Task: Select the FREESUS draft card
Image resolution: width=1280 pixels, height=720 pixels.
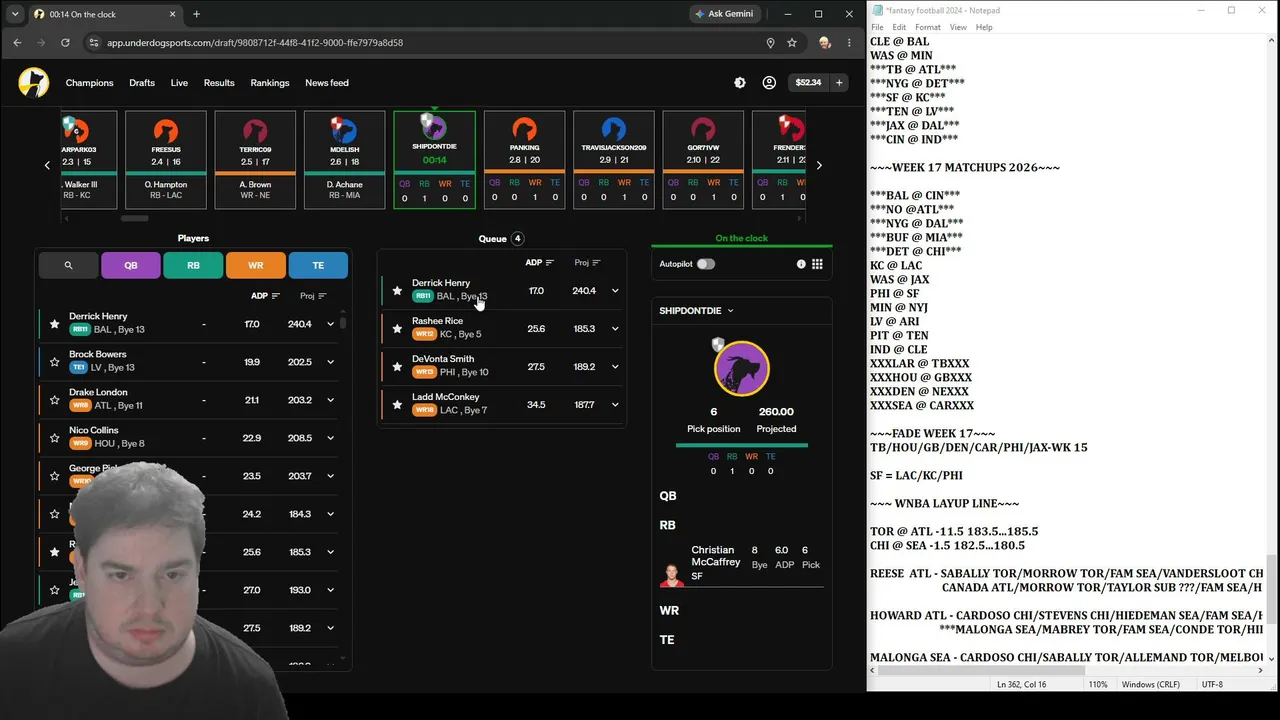Action: pyautogui.click(x=166, y=160)
